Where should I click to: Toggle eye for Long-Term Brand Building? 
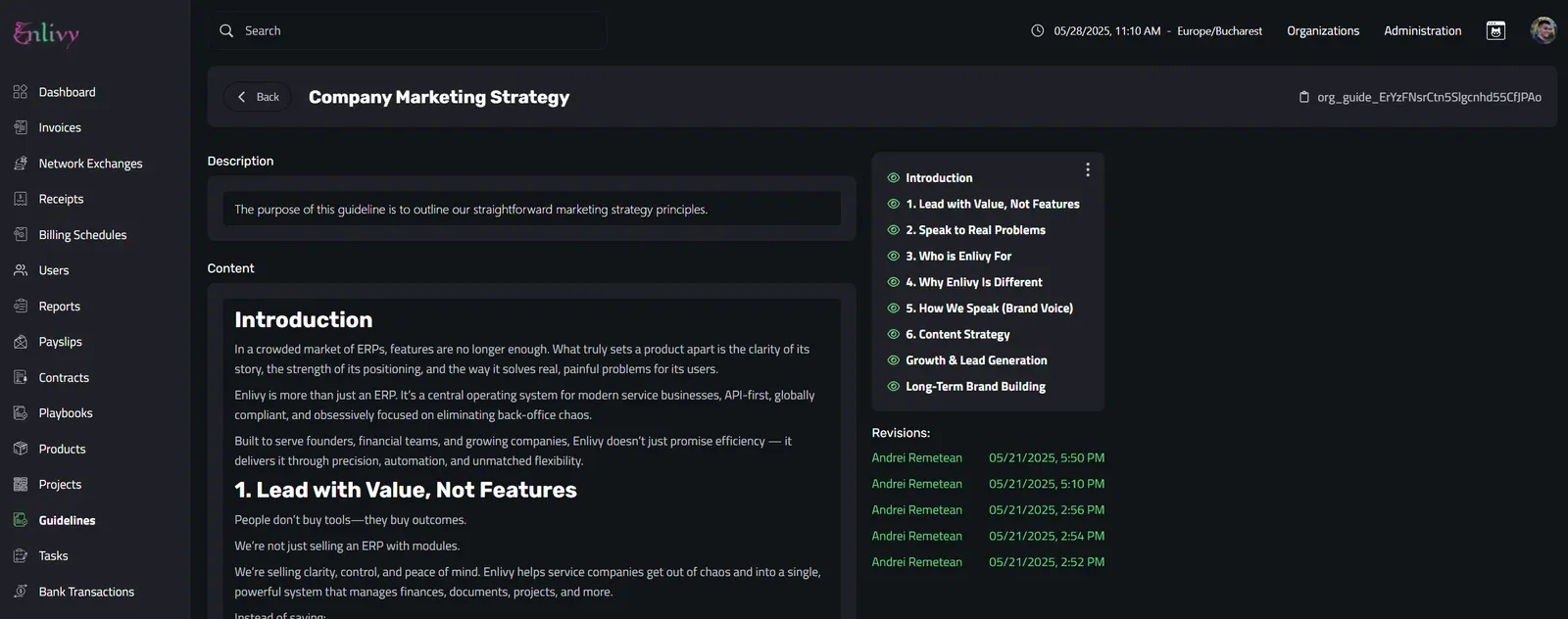894,387
